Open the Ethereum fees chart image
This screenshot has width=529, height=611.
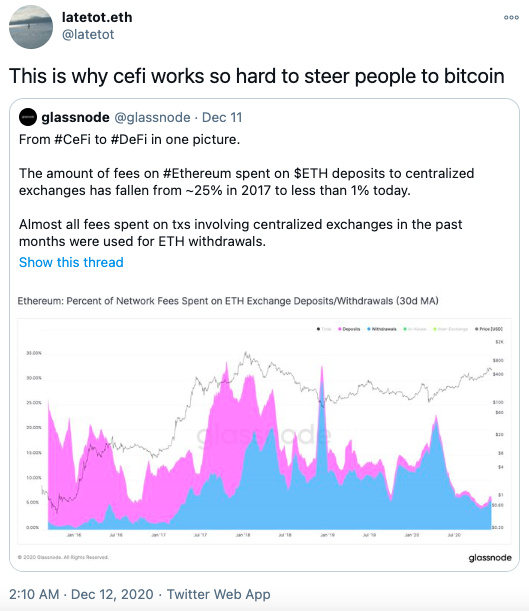(x=264, y=427)
